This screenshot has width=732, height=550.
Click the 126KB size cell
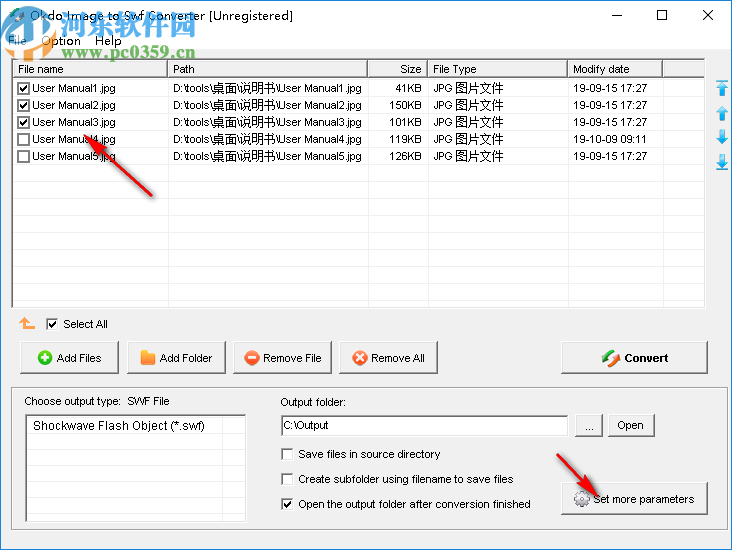405,156
